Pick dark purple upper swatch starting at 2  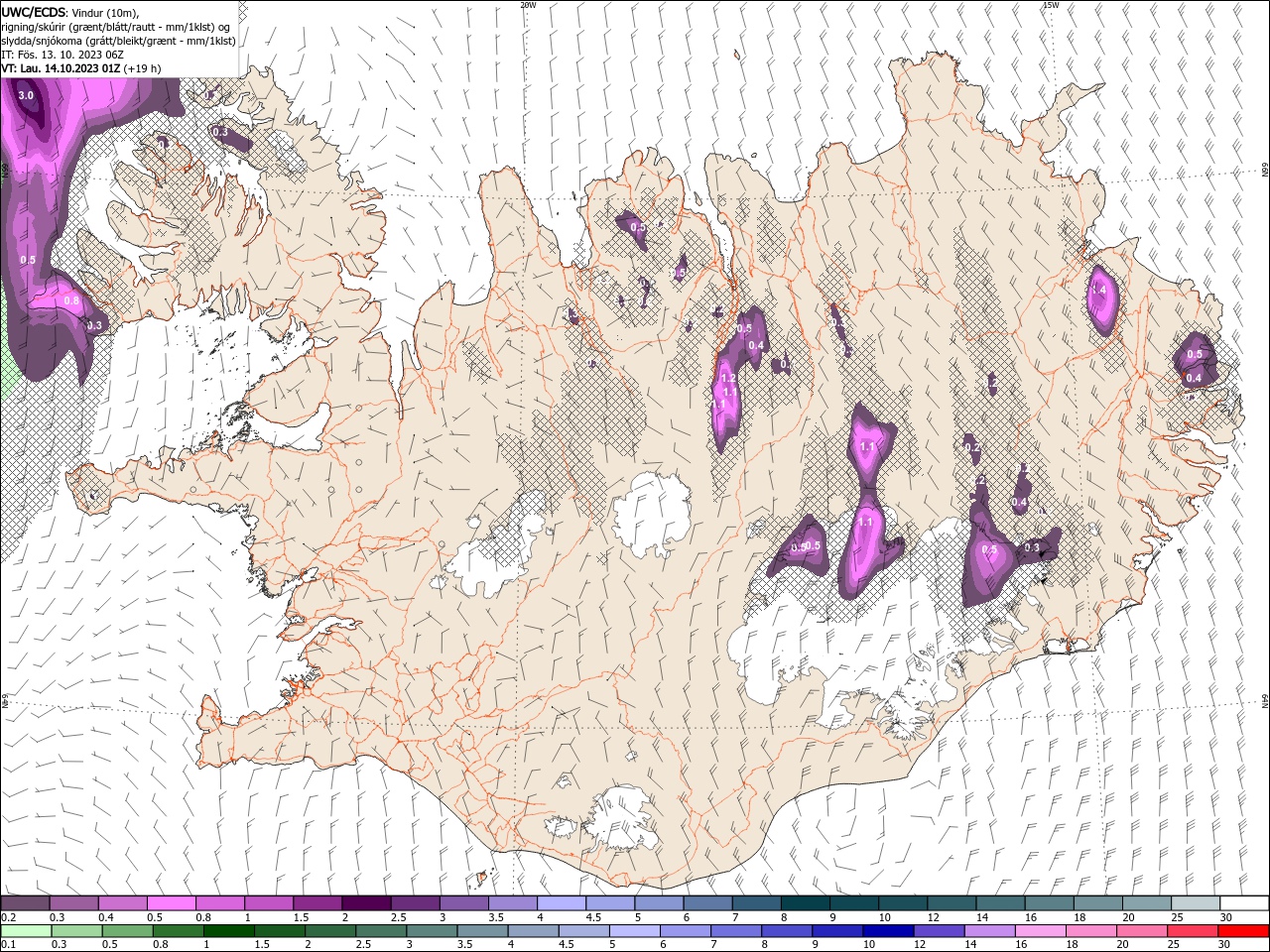pos(365,903)
